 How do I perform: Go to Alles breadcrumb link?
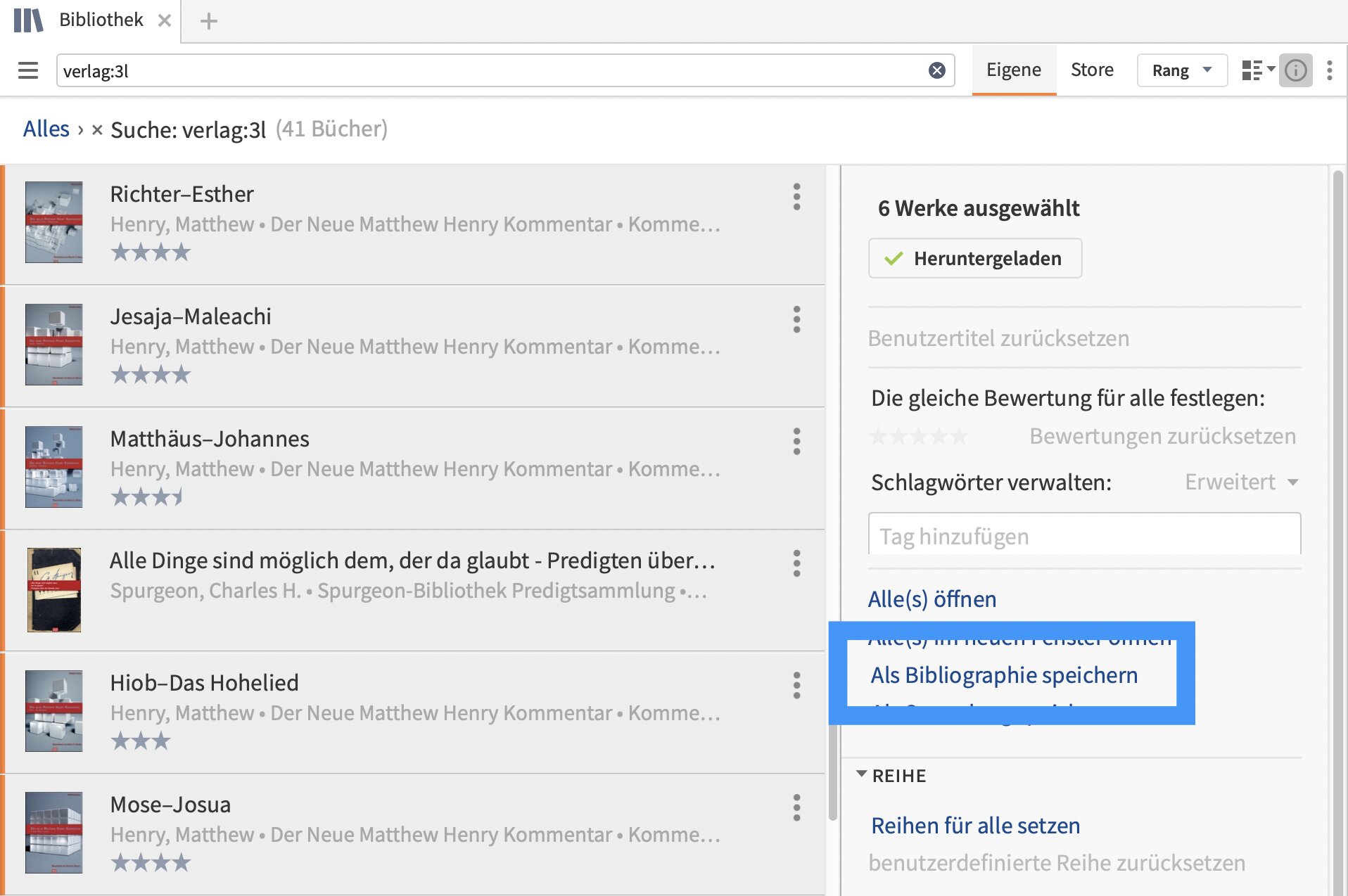pyautogui.click(x=46, y=129)
